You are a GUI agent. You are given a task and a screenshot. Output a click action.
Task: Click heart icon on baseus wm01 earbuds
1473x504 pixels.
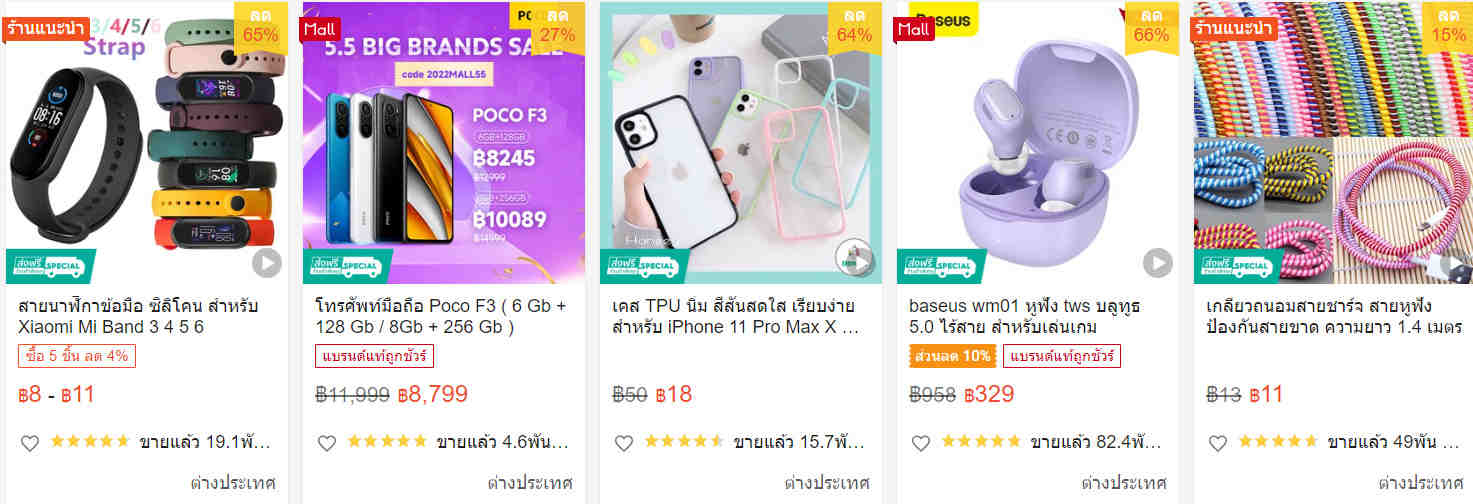pyautogui.click(x=920, y=443)
